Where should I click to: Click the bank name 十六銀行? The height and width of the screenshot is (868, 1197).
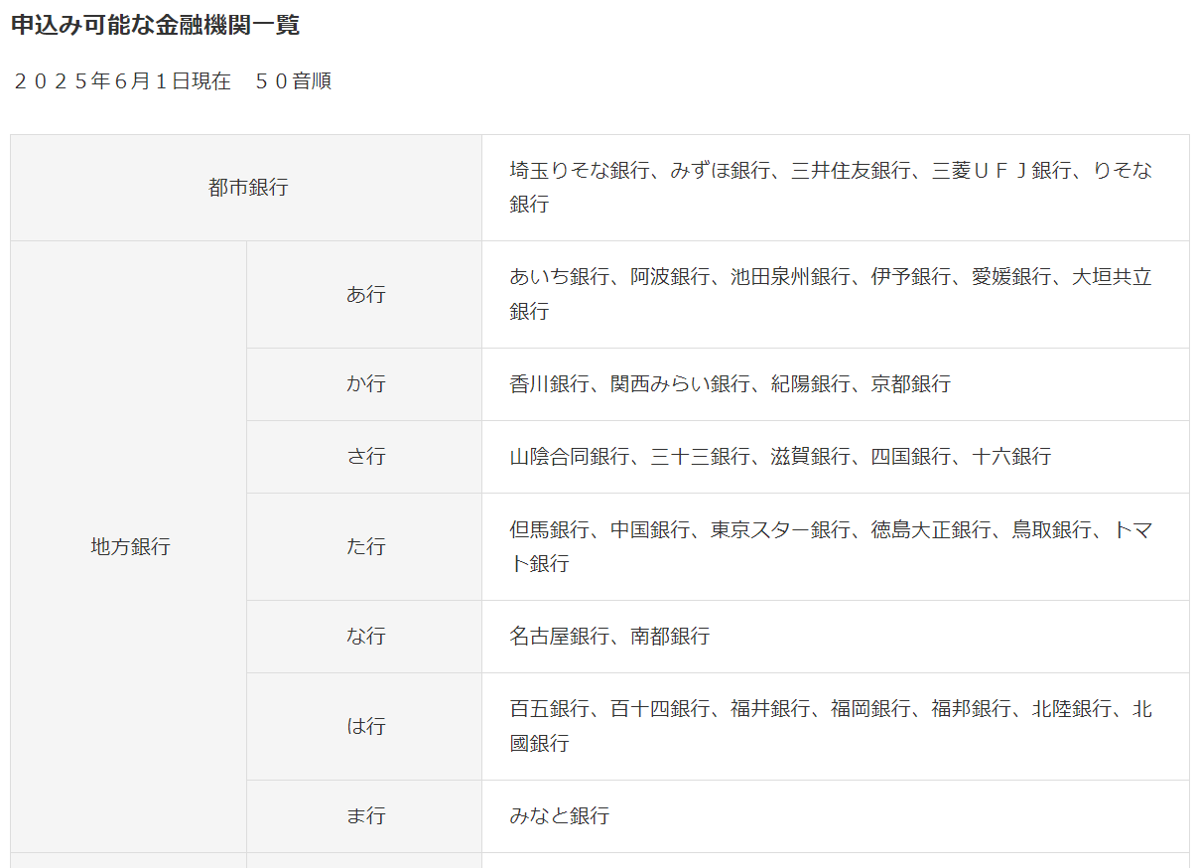pos(1011,457)
